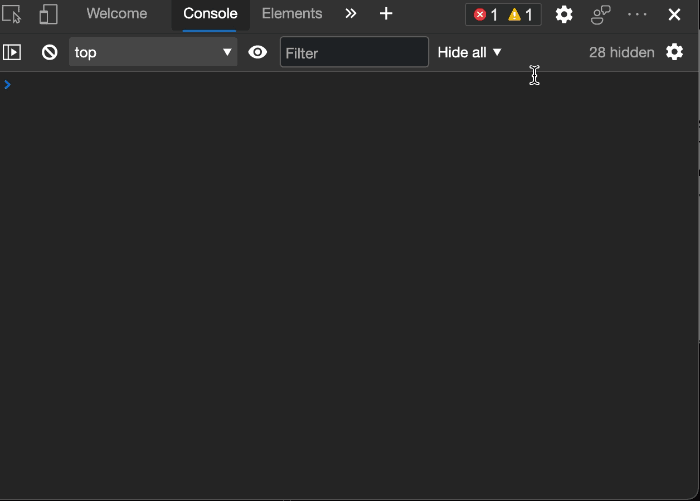The image size is (700, 501).
Task: Open console settings gear beside 28 hidden
Action: (674, 52)
